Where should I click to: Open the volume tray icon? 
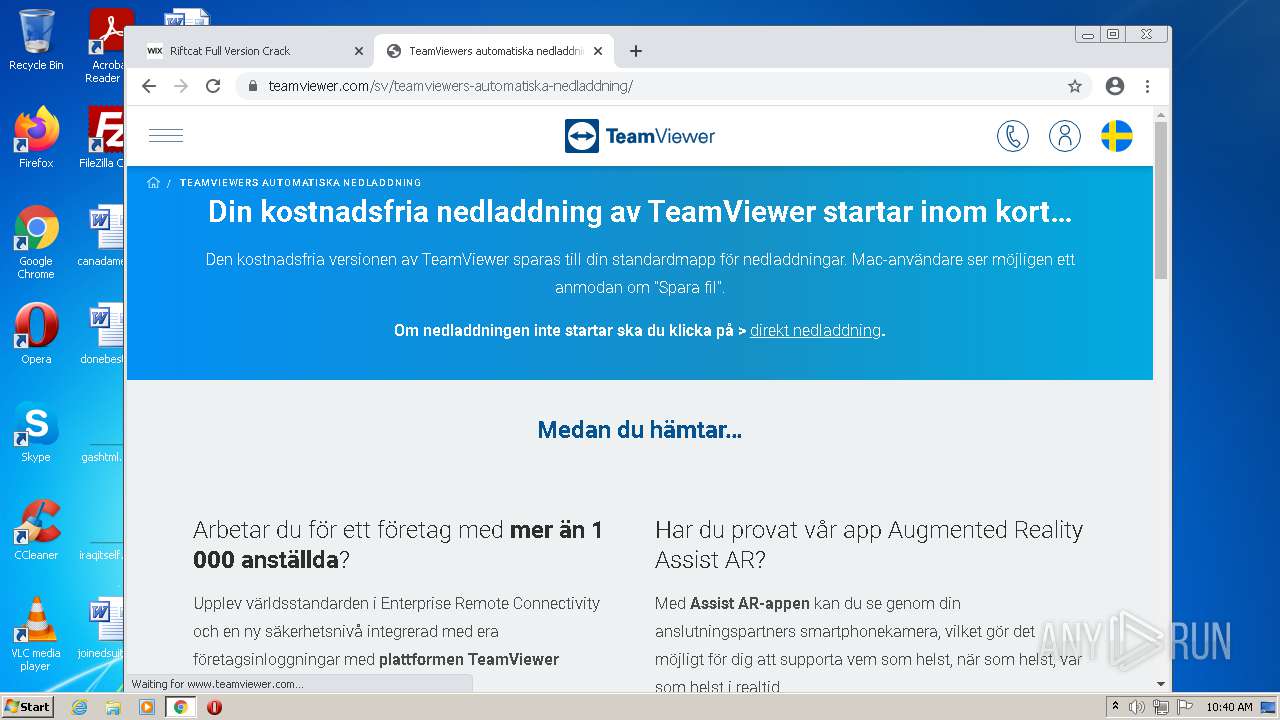tap(1137, 707)
